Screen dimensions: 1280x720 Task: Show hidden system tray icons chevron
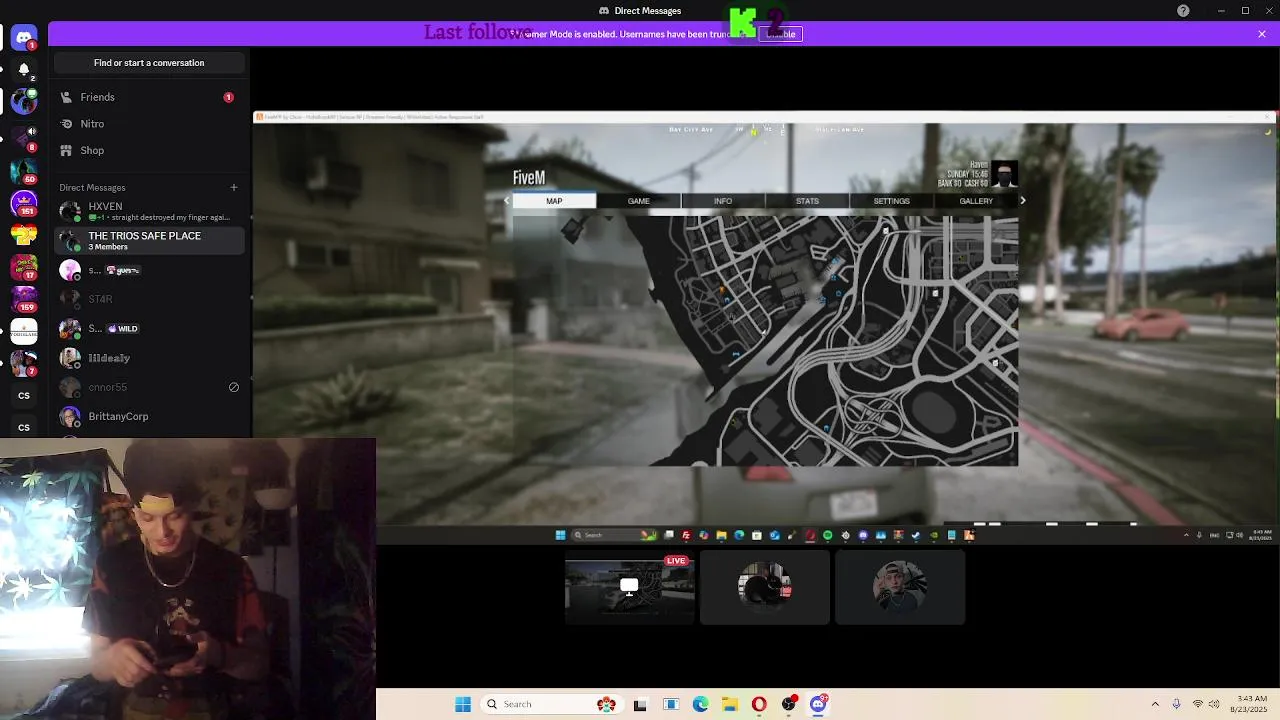[1155, 704]
